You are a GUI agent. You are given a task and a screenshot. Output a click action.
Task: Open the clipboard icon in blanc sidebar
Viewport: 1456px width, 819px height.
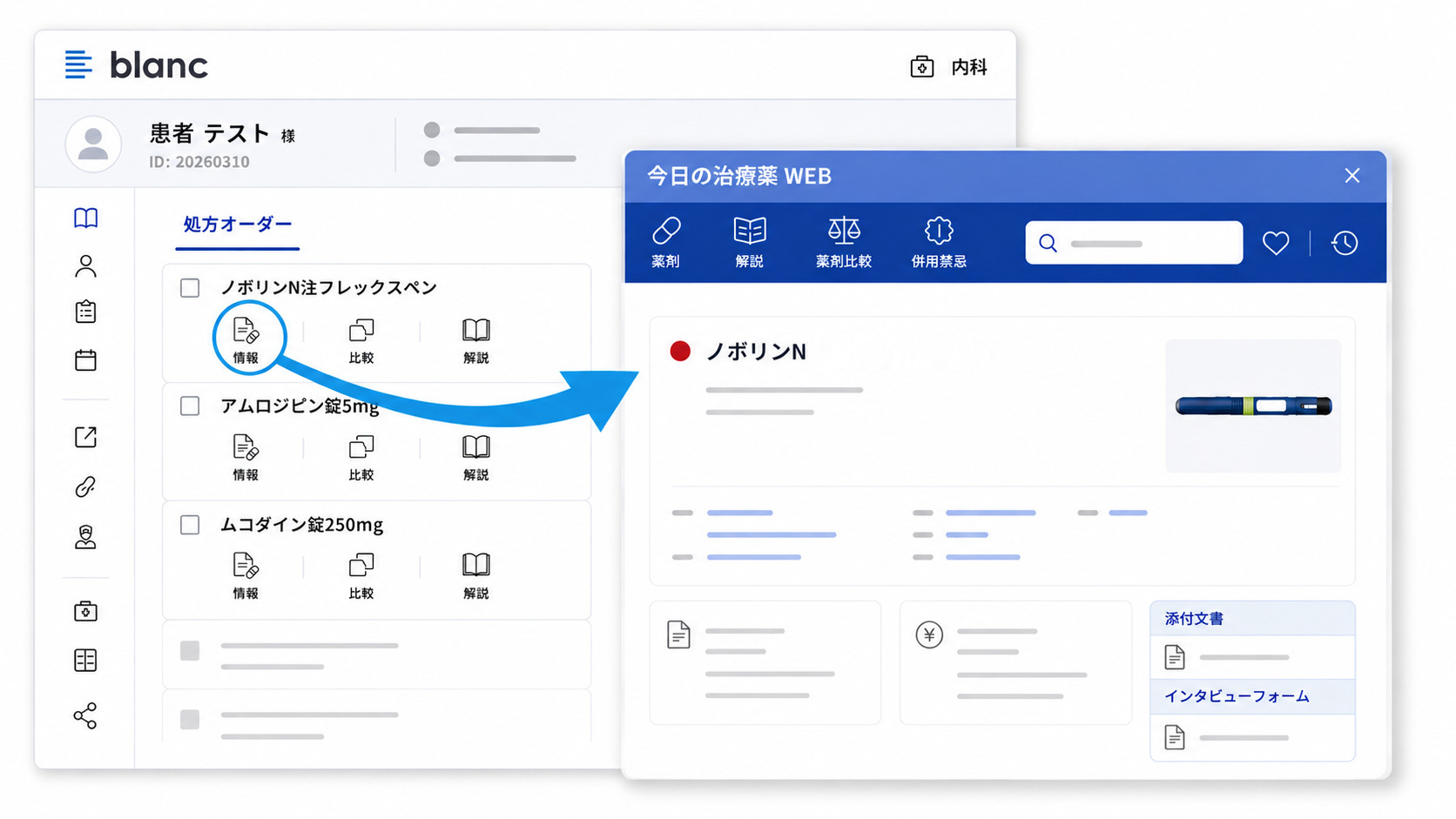click(85, 312)
